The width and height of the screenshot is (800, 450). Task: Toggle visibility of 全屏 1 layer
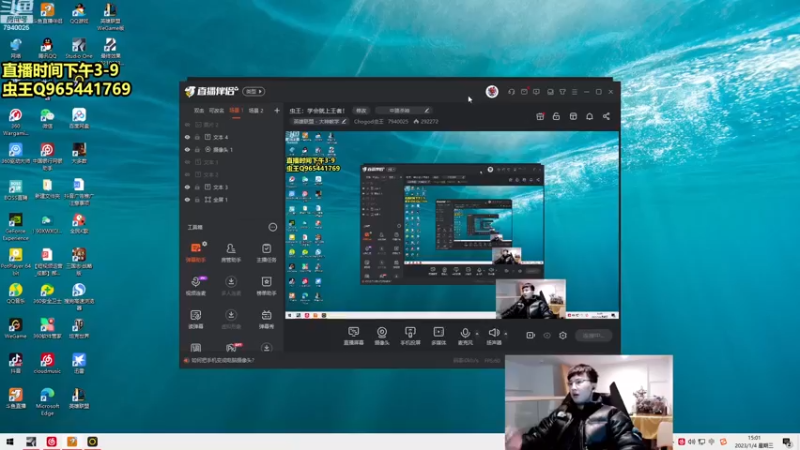pyautogui.click(x=187, y=199)
